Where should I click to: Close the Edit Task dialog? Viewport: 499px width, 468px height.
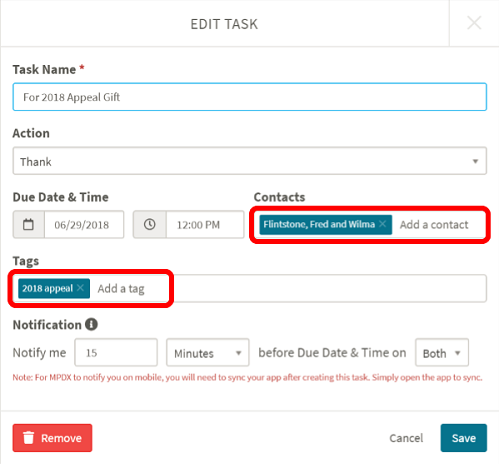(x=474, y=23)
